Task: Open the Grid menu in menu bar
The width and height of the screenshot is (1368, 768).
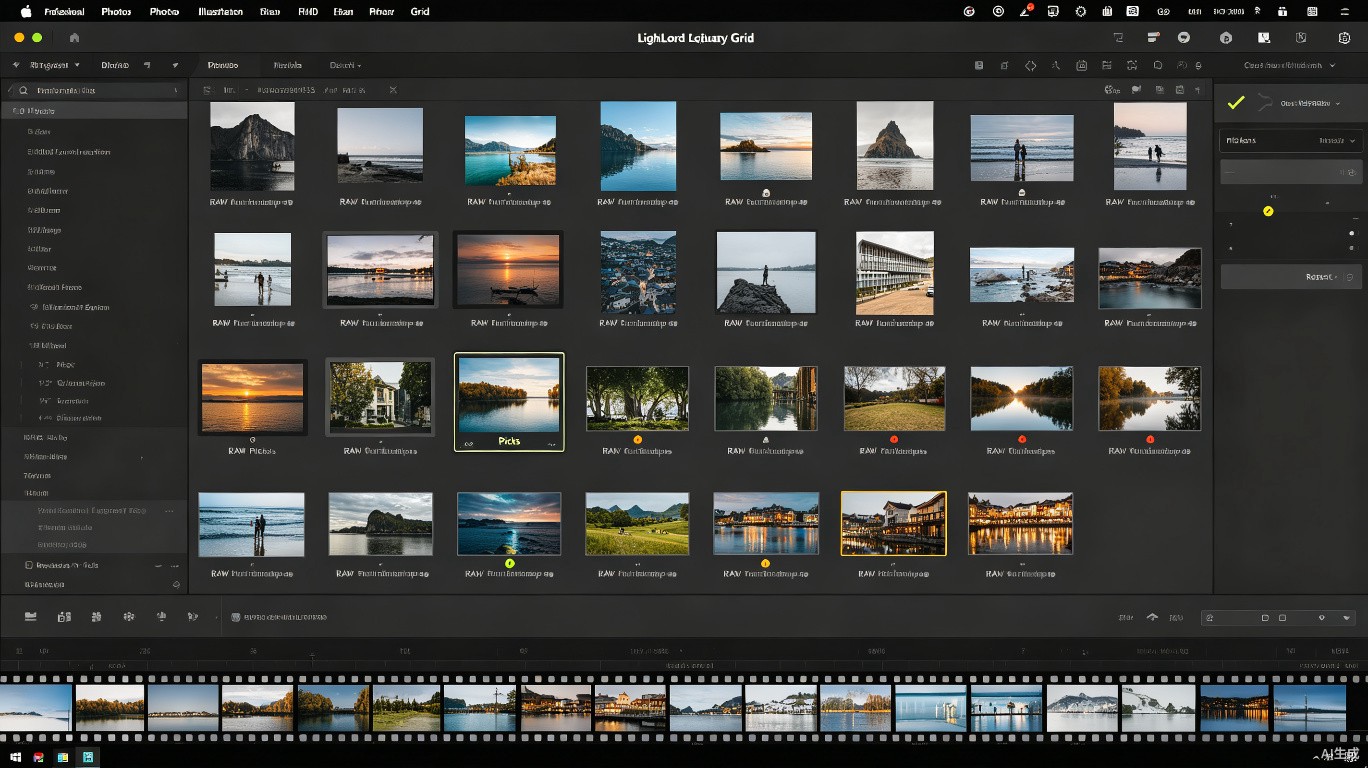Action: coord(420,11)
